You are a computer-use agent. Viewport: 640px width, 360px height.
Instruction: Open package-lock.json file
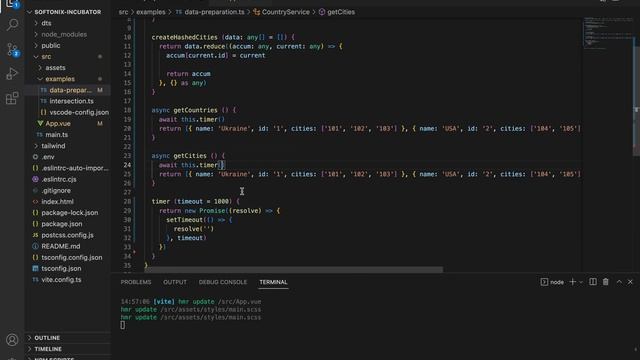pyautogui.click(x=70, y=213)
